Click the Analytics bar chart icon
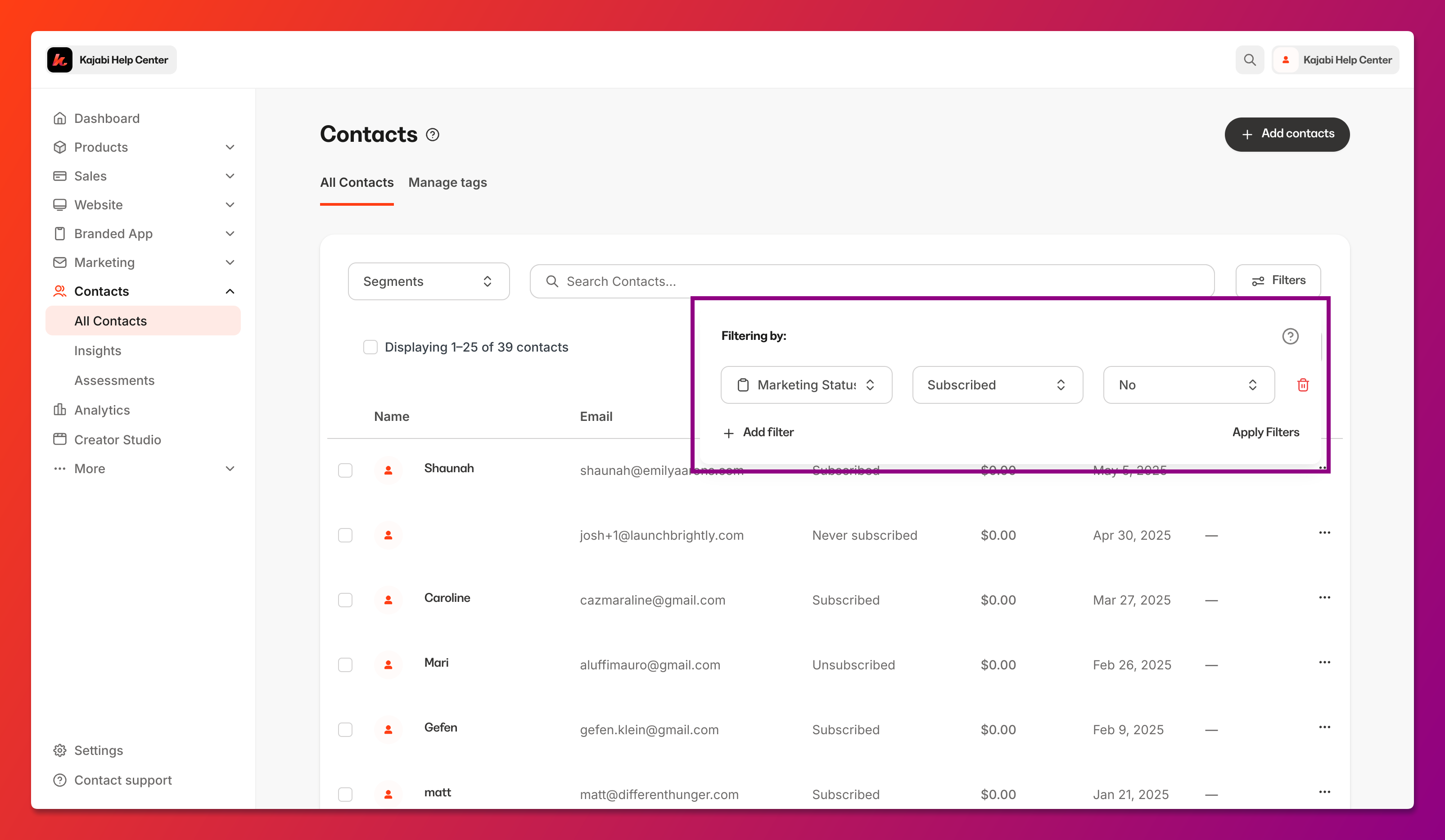This screenshot has width=1445, height=840. click(x=59, y=409)
